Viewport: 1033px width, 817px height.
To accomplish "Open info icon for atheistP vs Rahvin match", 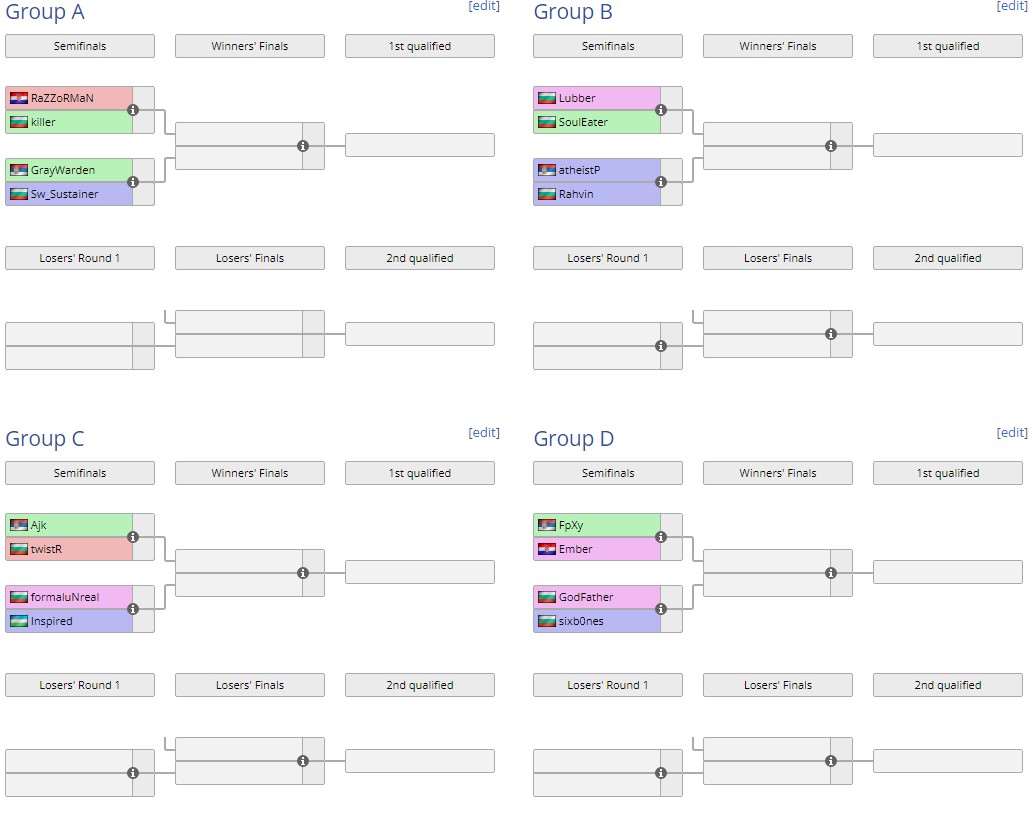I will 661,182.
